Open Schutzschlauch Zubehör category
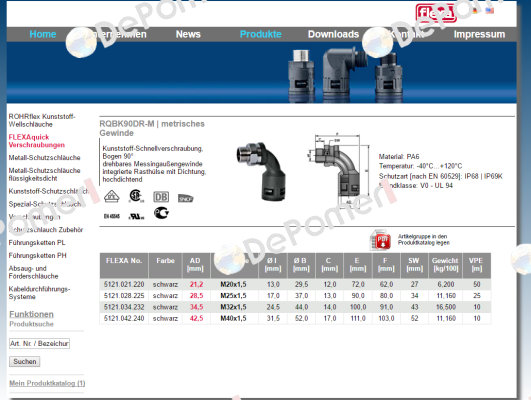The image size is (531, 400). tap(46, 230)
